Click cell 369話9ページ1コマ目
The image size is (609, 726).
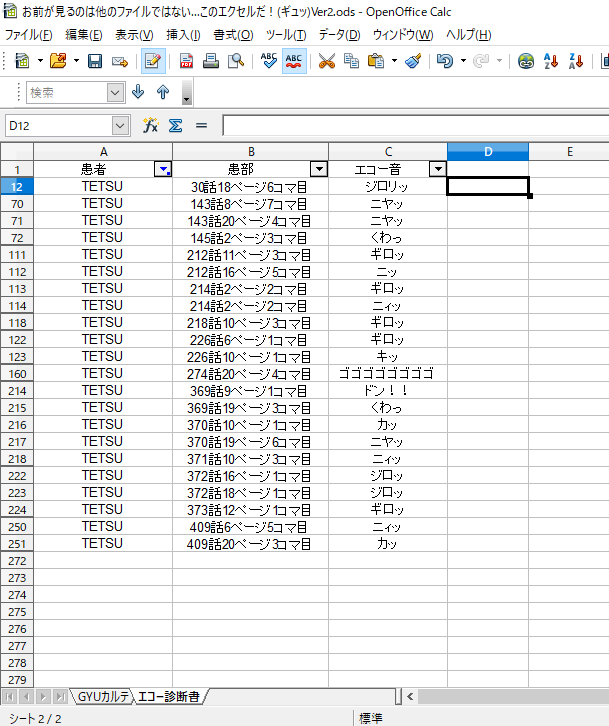251,391
